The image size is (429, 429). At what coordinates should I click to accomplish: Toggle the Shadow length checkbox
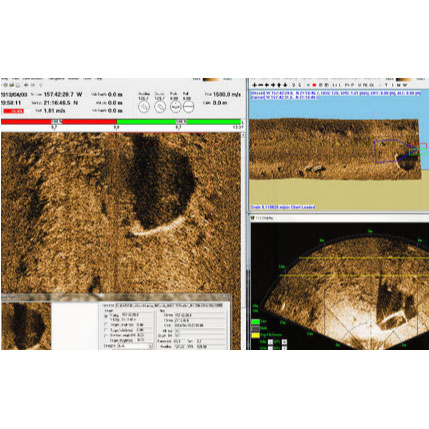(106, 336)
